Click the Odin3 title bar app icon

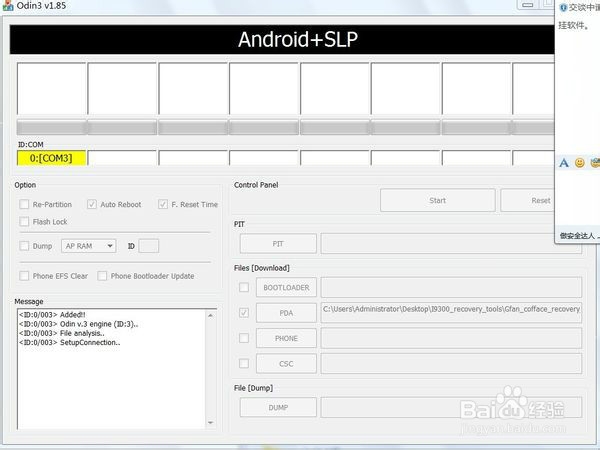(7, 5)
